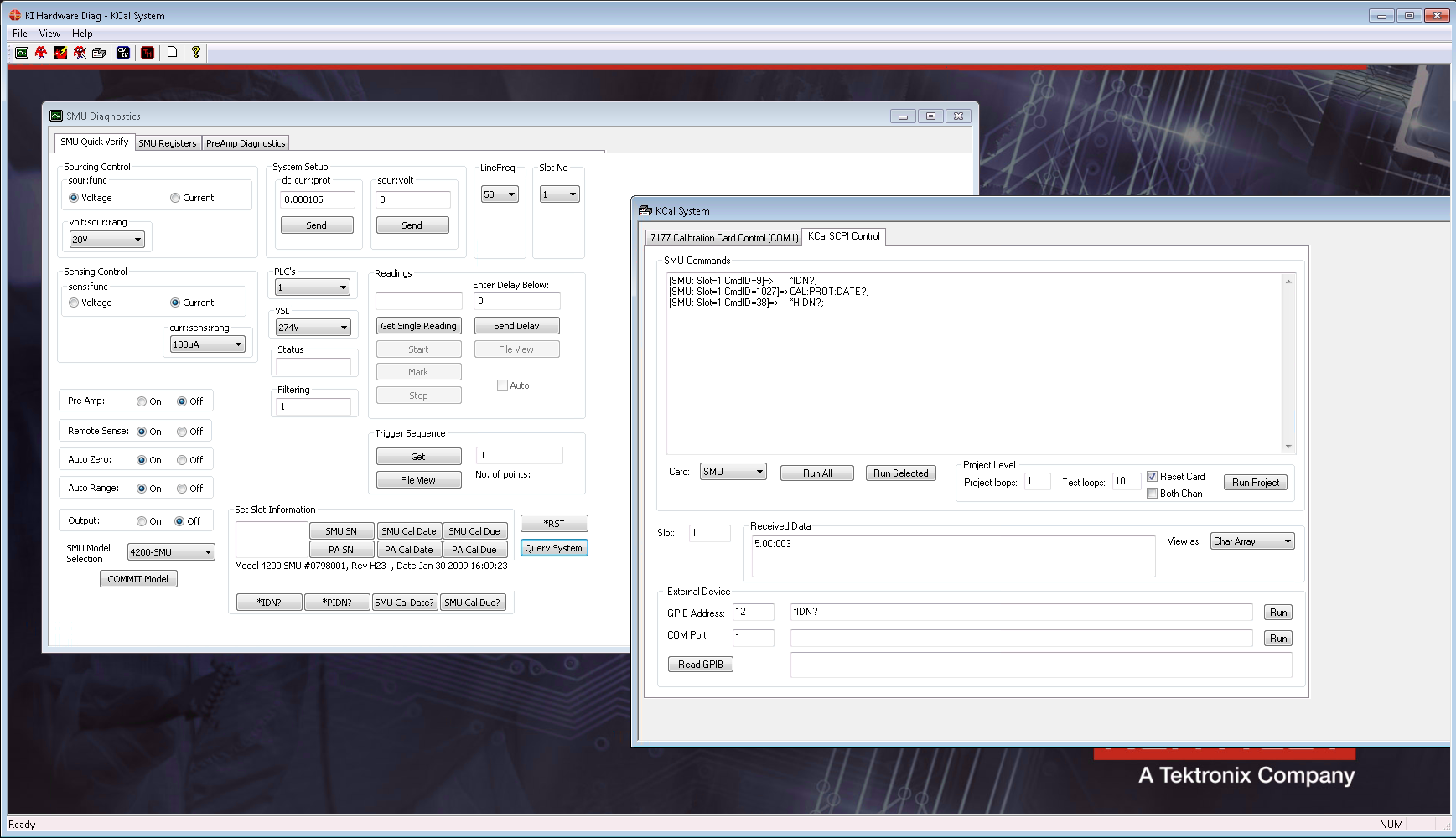
Task: Open the KCal System instrument toolbar icon
Action: (x=99, y=52)
